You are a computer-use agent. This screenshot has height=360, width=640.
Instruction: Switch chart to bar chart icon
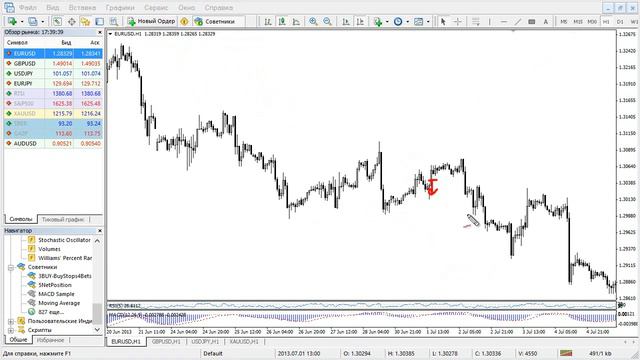268,22
